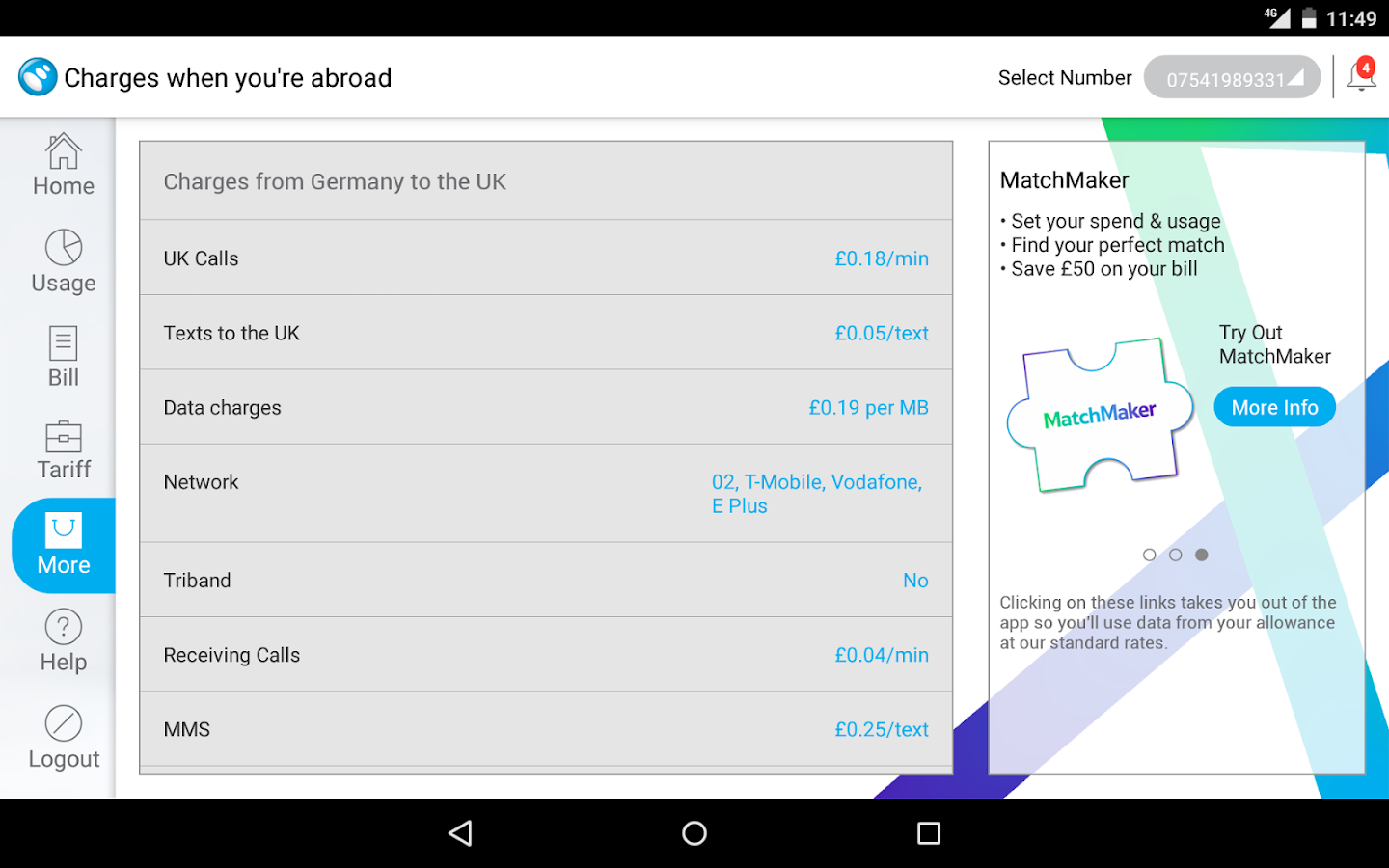
Task: Expand the UK Calls charges row
Action: pyautogui.click(x=546, y=258)
